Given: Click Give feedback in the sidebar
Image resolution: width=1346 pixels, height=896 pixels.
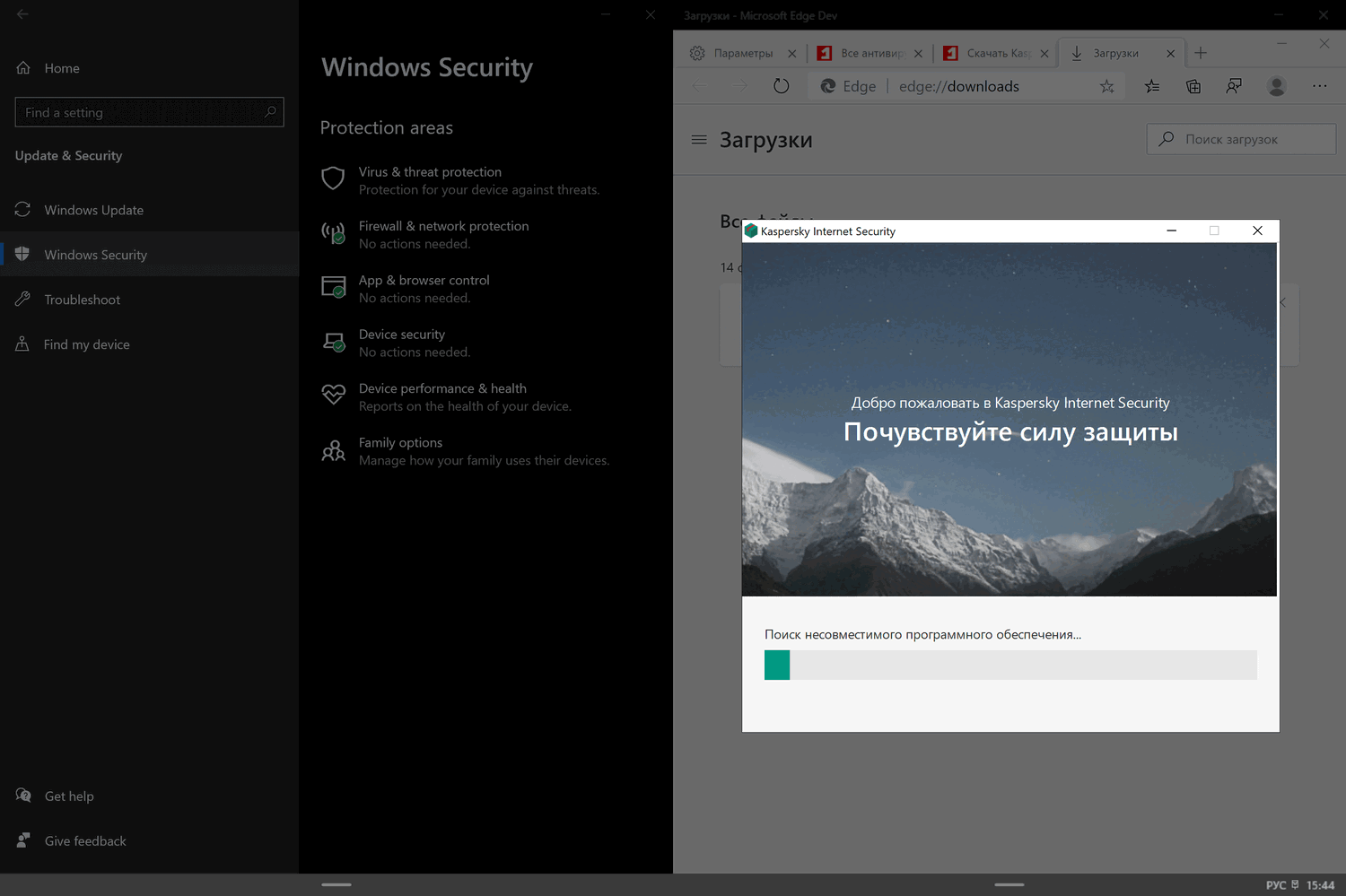Looking at the screenshot, I should tap(84, 840).
